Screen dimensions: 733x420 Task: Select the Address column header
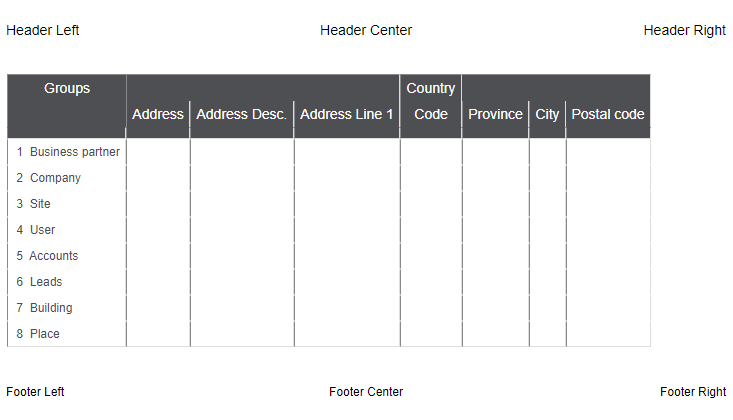pos(158,115)
